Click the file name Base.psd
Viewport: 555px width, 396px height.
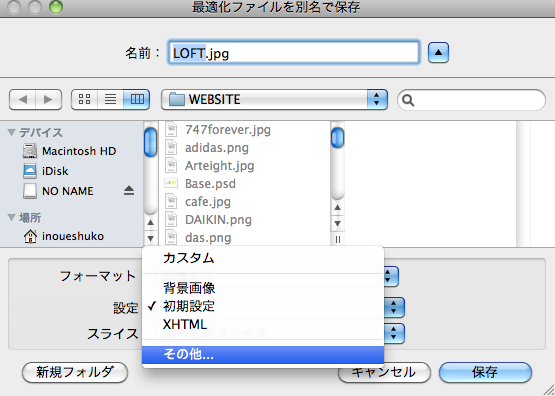click(x=210, y=183)
